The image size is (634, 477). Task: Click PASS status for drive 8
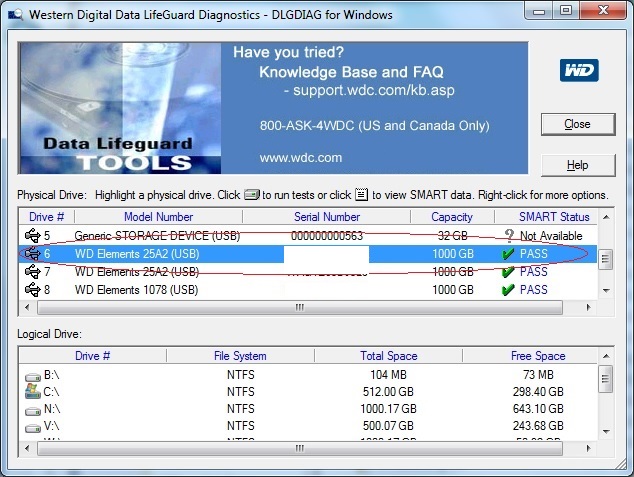coord(534,290)
